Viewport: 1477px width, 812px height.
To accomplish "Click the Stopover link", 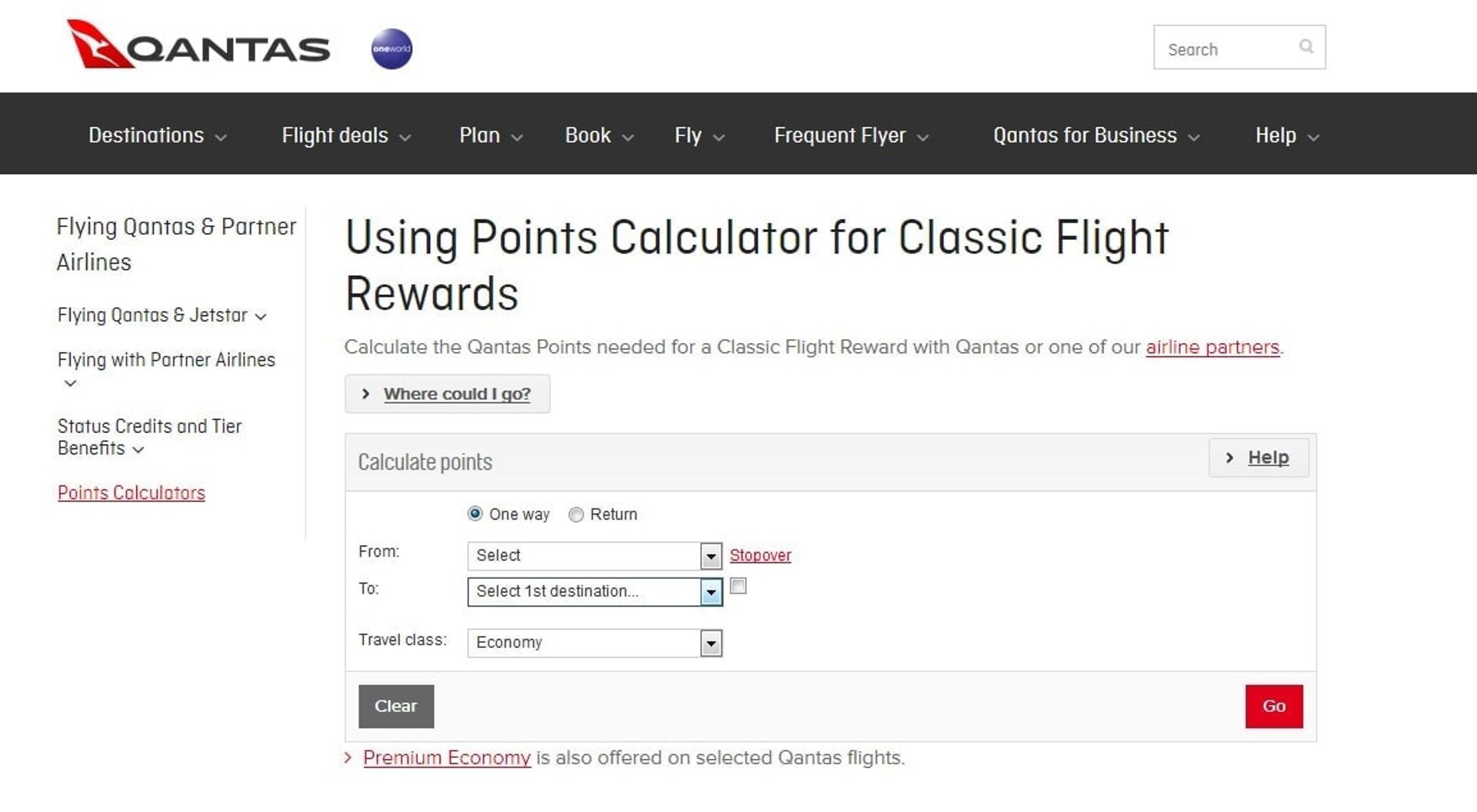I will [x=760, y=555].
